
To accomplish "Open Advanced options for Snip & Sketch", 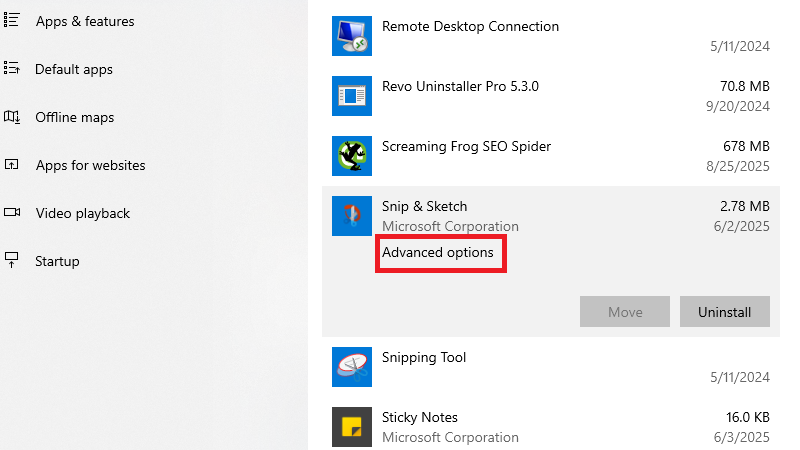I will click(438, 253).
